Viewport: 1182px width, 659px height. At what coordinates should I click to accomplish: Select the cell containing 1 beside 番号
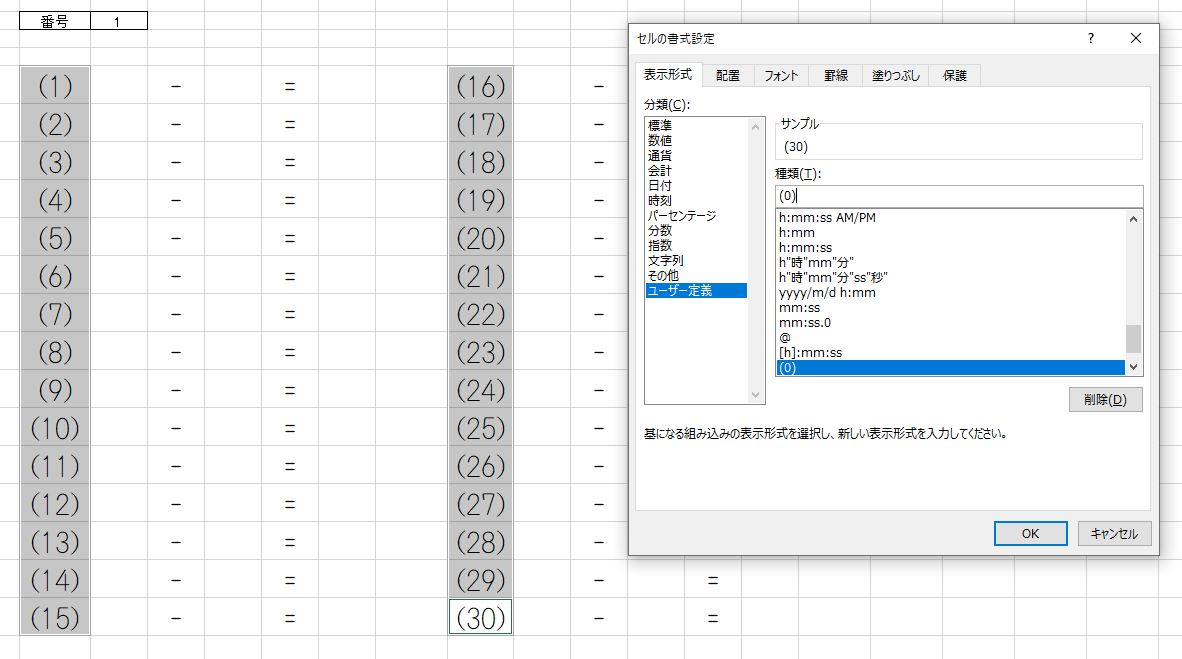[118, 21]
